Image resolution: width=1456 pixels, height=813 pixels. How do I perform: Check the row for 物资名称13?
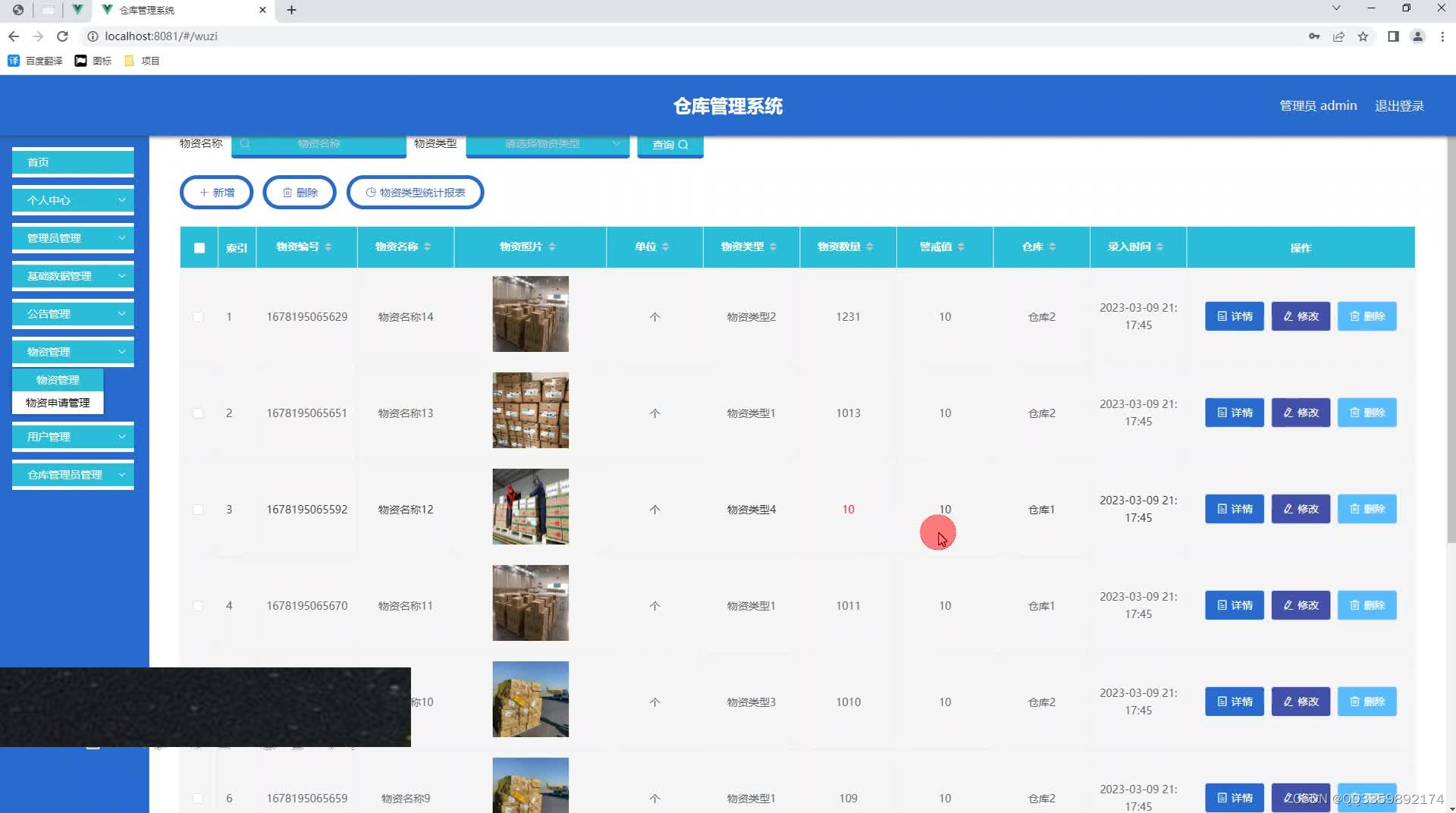(198, 413)
